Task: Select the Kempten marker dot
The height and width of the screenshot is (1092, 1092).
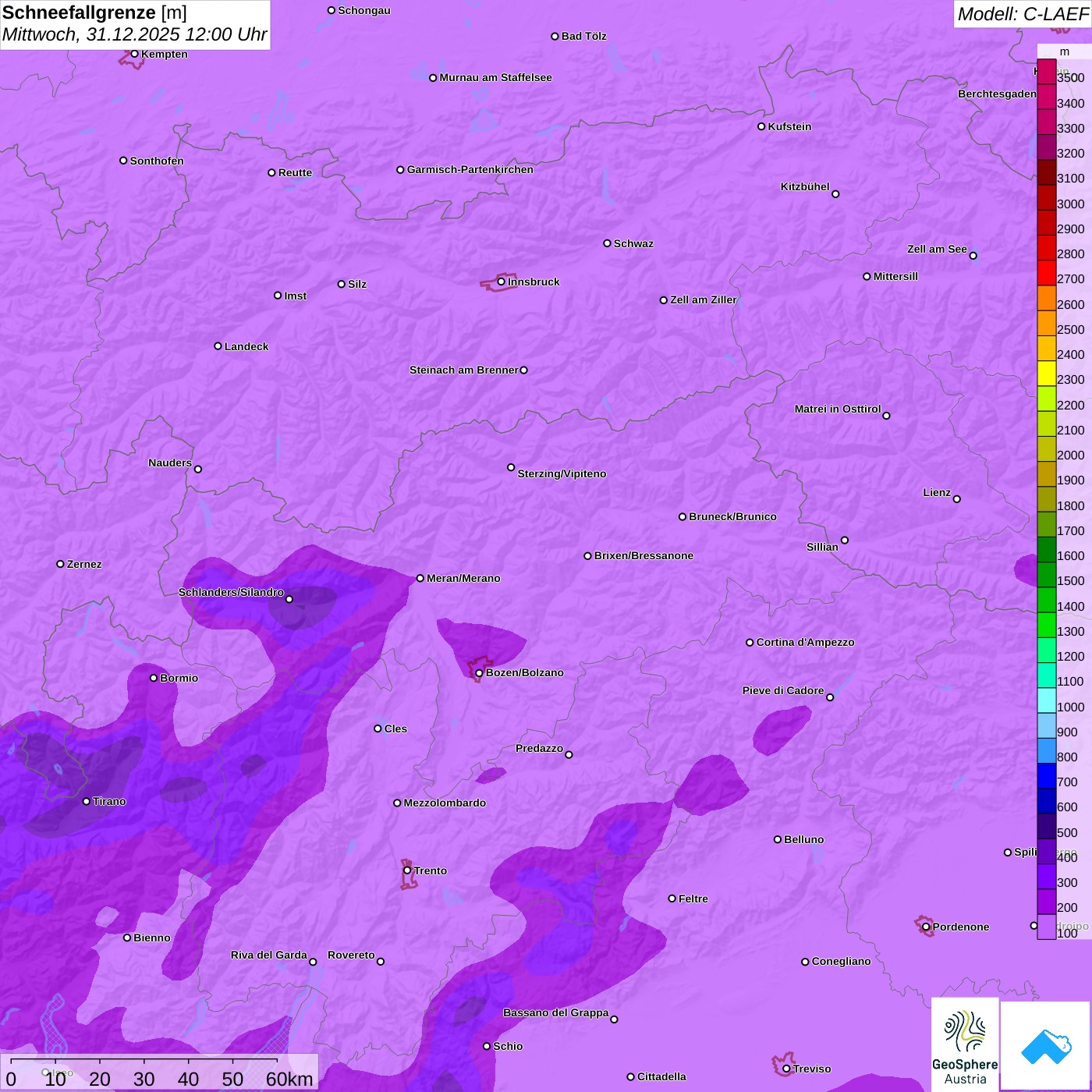Action: [x=135, y=54]
